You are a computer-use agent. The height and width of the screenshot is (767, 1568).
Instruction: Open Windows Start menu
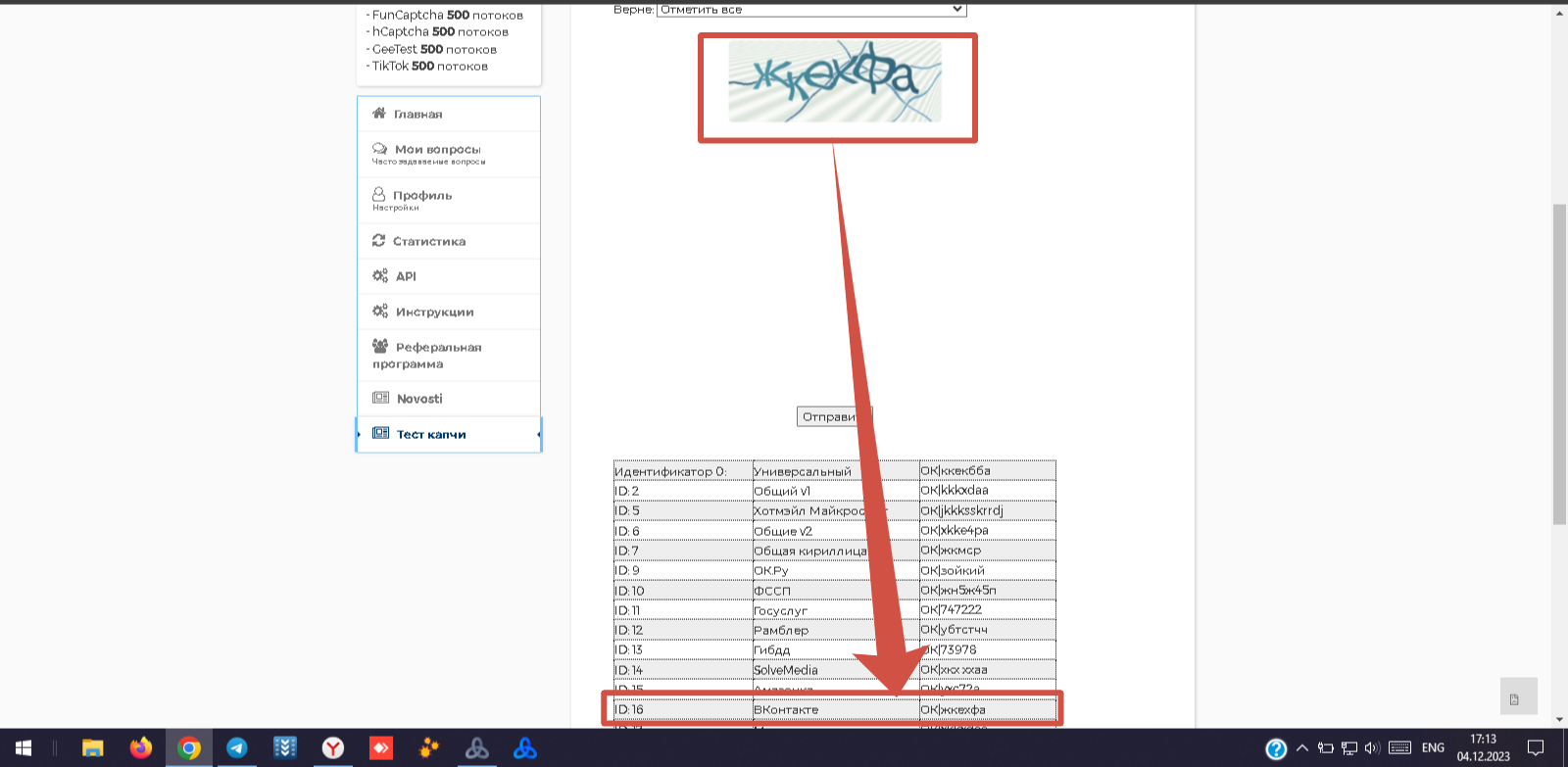click(24, 748)
